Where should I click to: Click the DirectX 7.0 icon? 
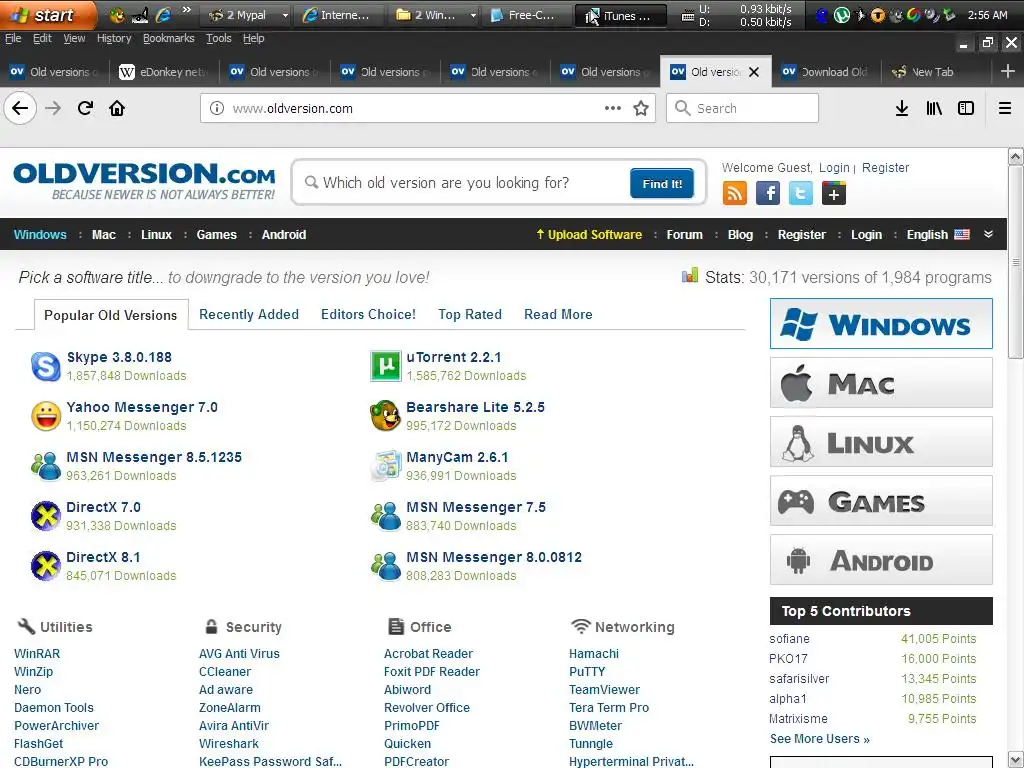click(46, 516)
